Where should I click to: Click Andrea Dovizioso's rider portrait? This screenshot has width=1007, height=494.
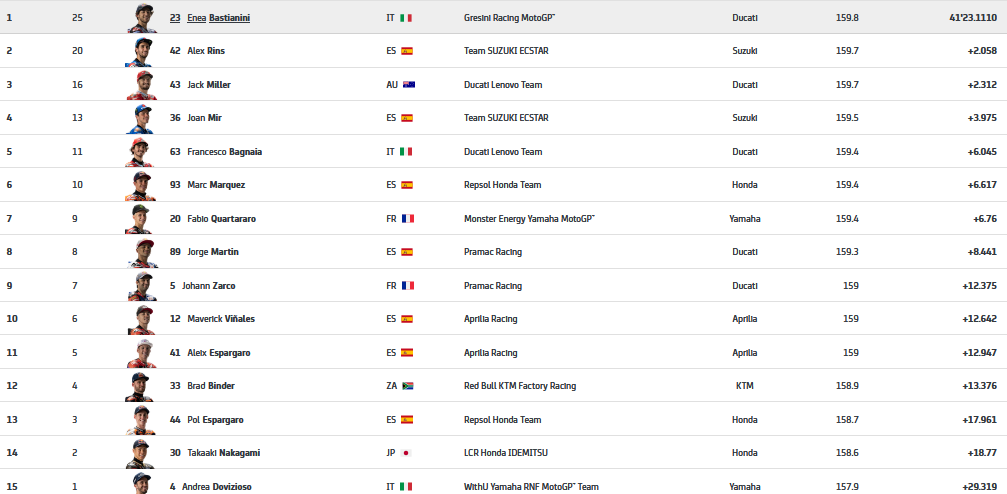(x=141, y=483)
